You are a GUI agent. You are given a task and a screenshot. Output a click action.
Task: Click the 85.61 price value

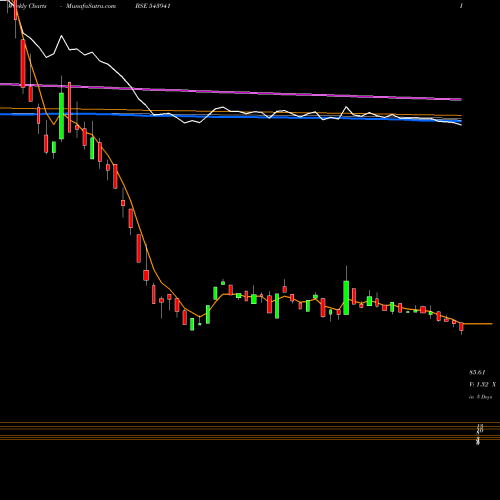pos(477,372)
